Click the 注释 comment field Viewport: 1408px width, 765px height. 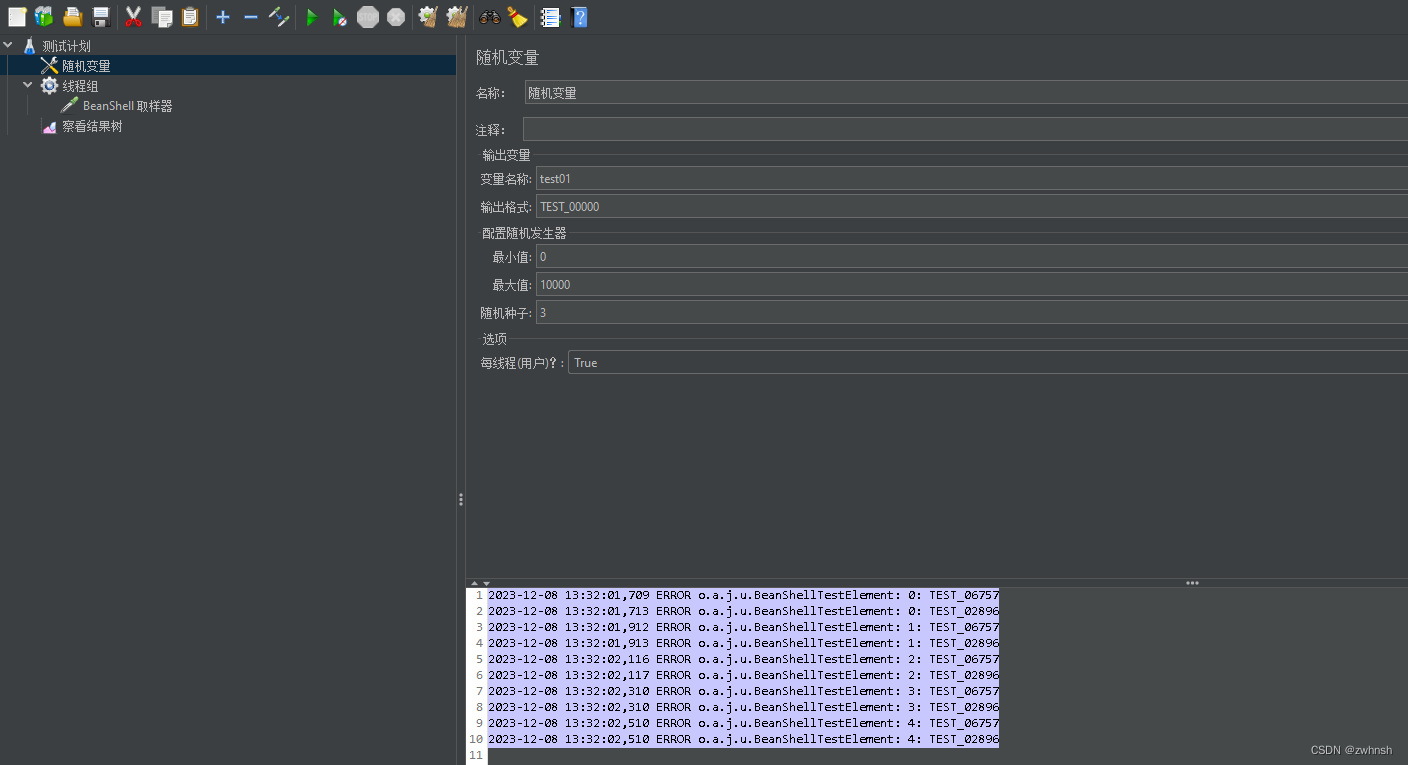click(x=965, y=129)
